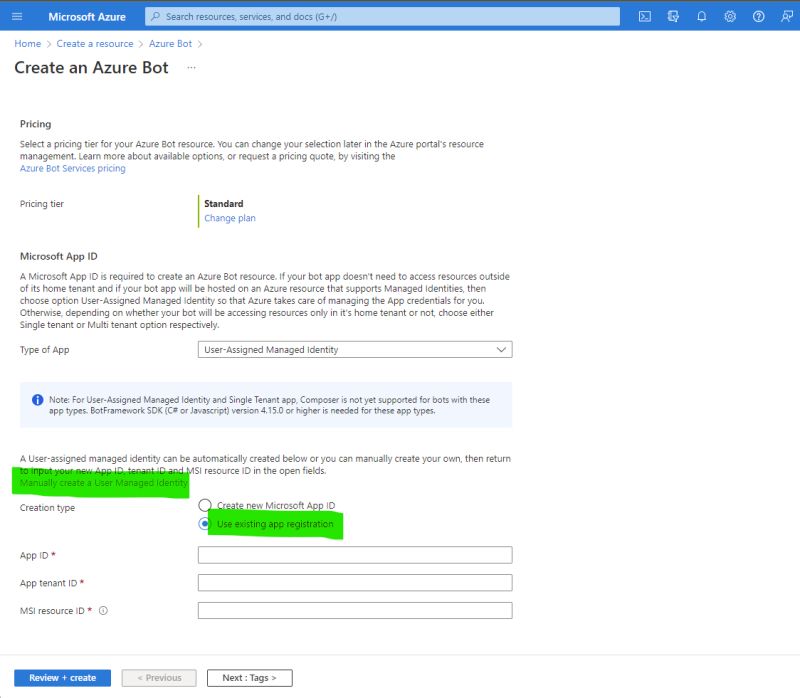Image resolution: width=800 pixels, height=698 pixels.
Task: Open the Type of App dropdown
Action: pos(355,349)
